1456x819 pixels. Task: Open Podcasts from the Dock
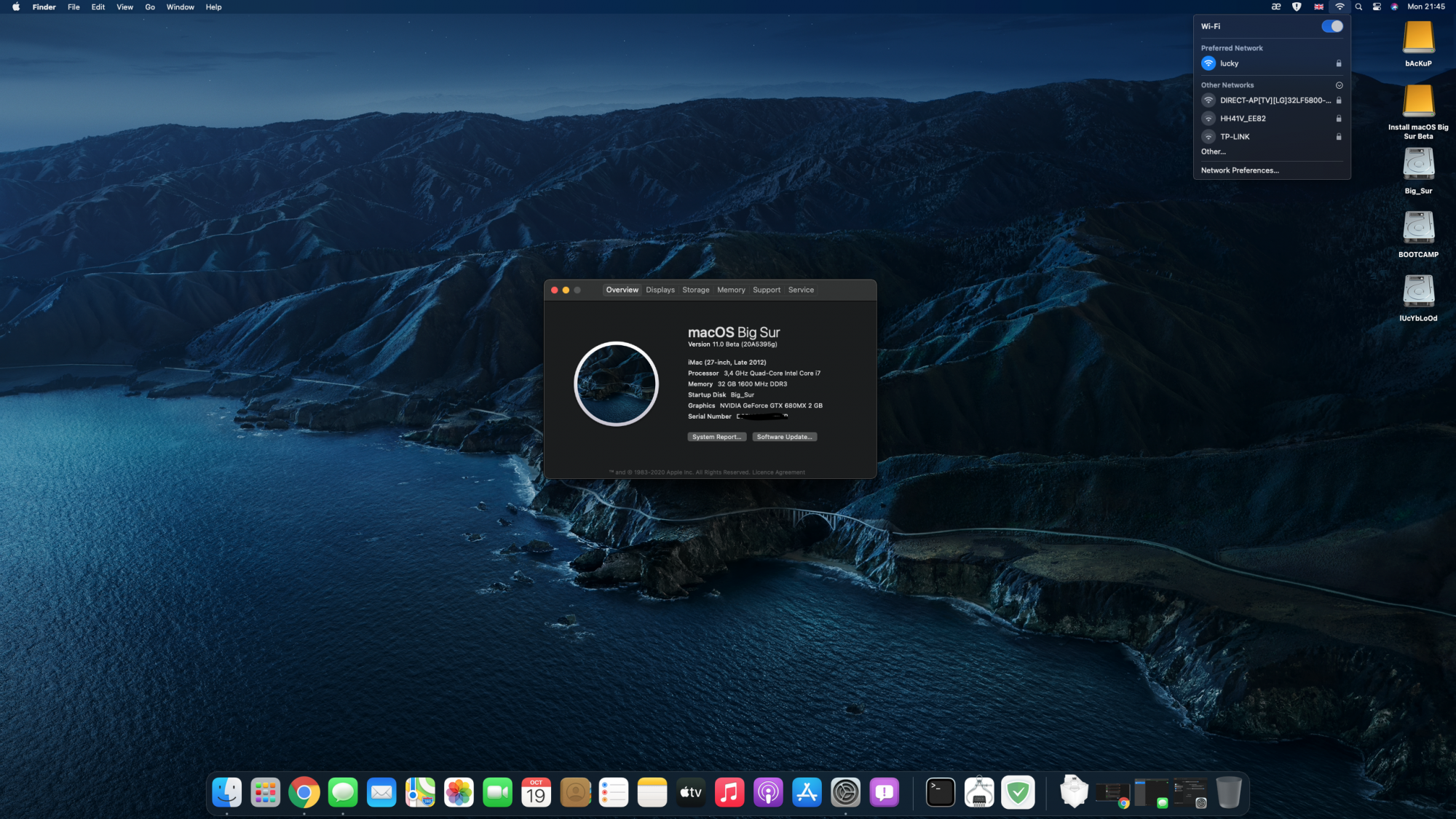click(x=768, y=793)
